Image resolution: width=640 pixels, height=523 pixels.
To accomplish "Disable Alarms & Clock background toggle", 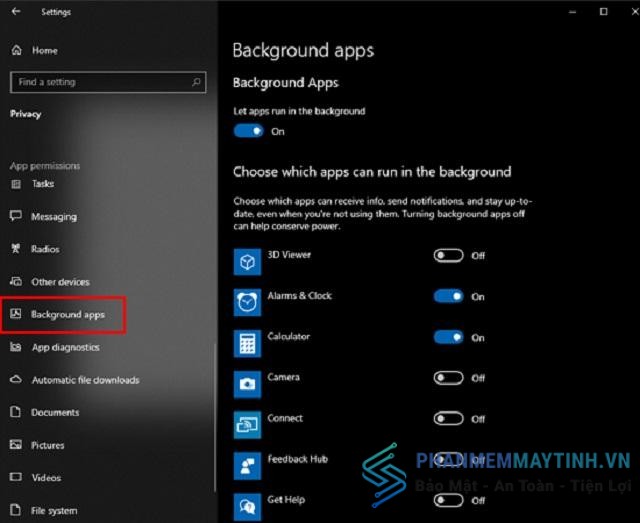I will point(449,296).
